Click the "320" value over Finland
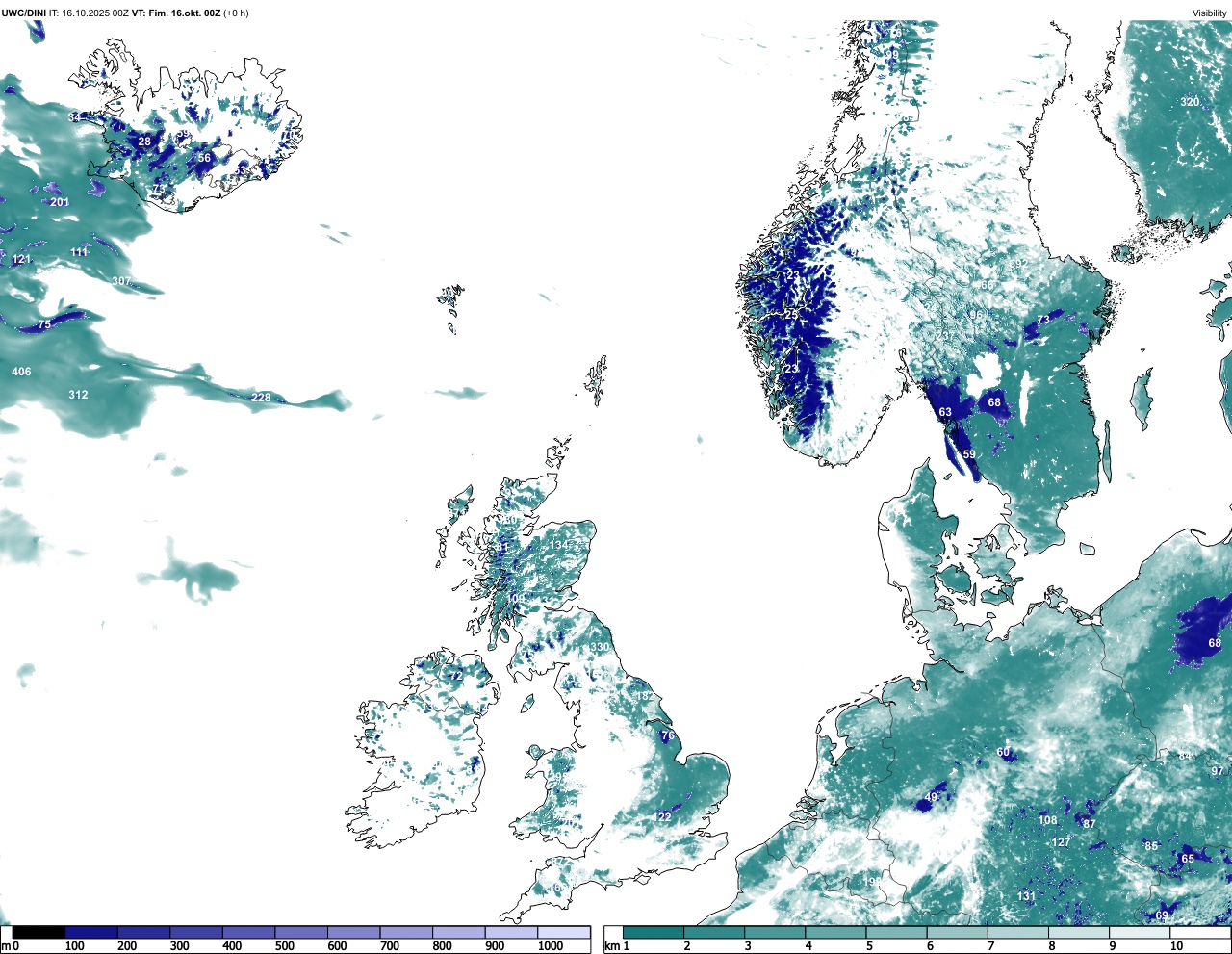This screenshot has width=1232, height=954. [1191, 102]
